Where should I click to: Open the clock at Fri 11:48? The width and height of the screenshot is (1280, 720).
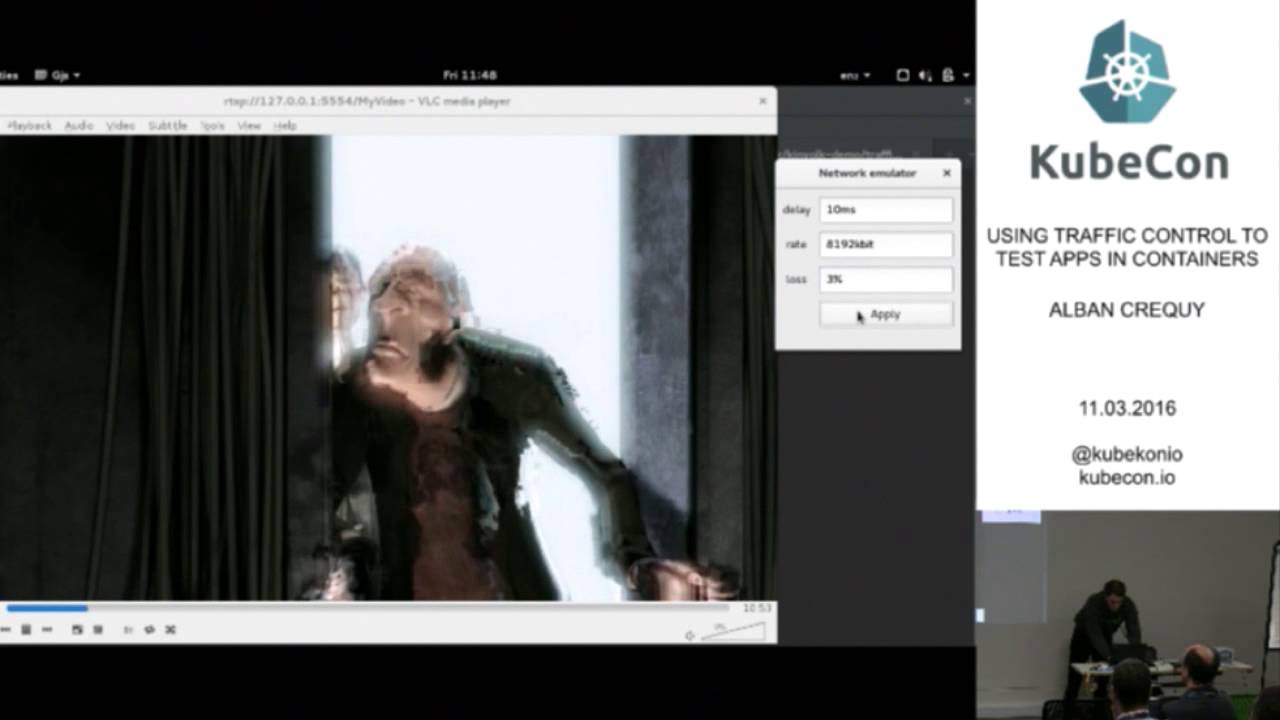pos(470,75)
